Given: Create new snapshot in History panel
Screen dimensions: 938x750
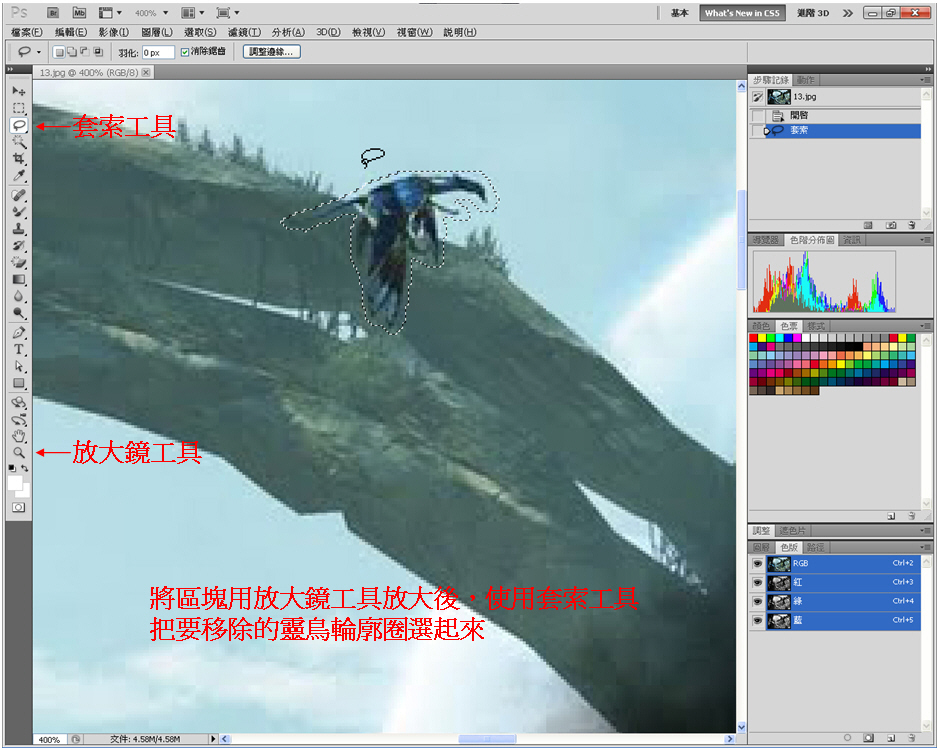Looking at the screenshot, I should pos(891,225).
